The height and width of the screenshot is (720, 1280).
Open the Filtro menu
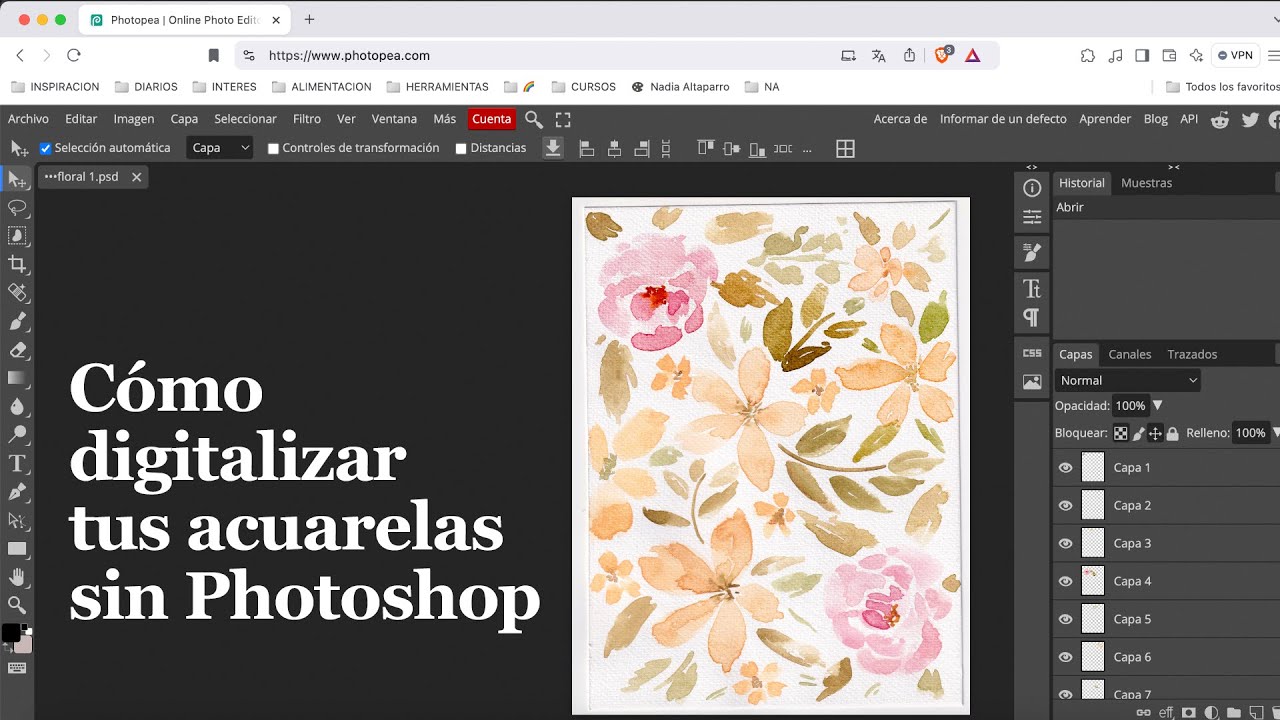(307, 119)
